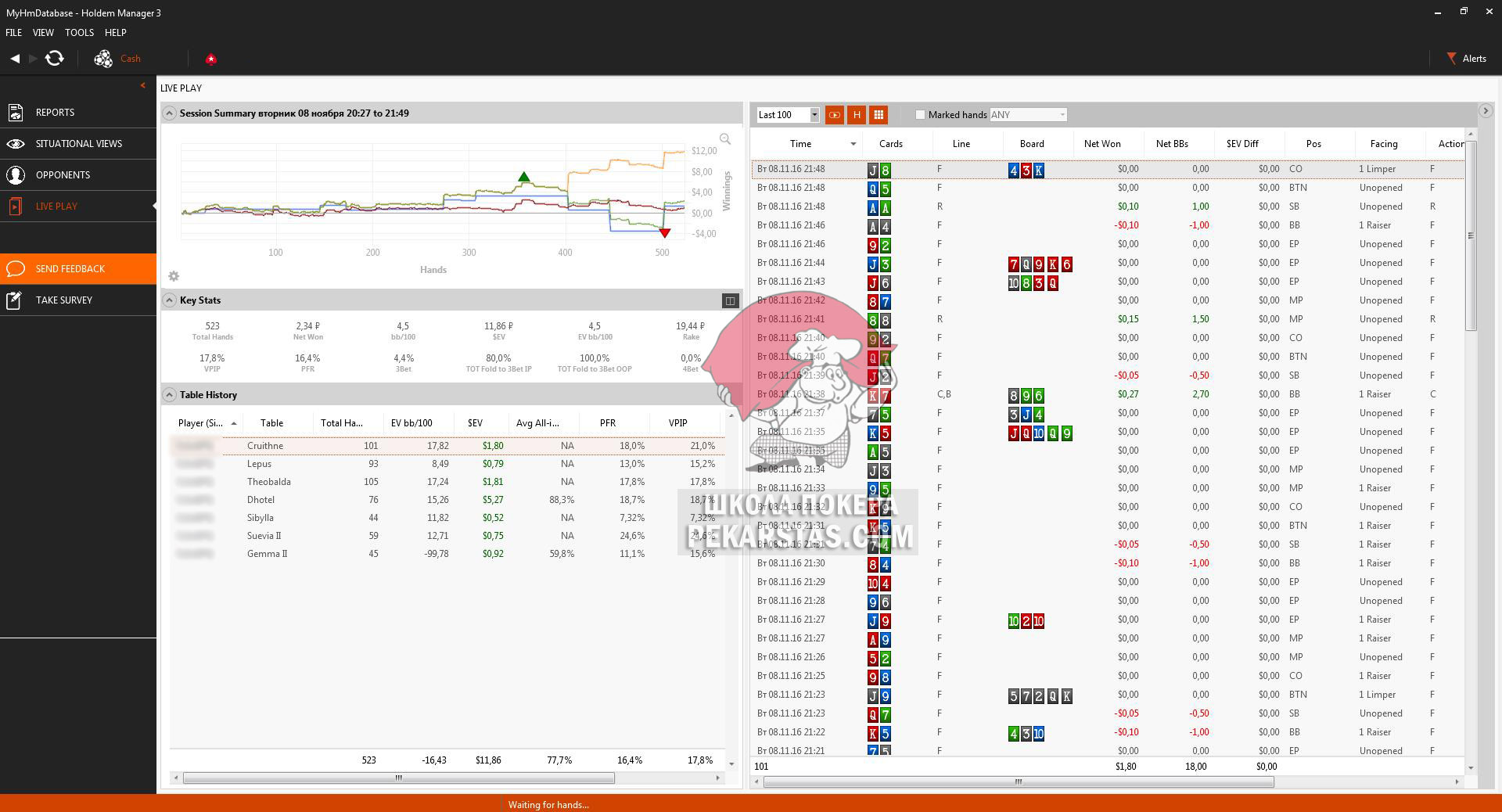
Task: Collapse the Table History section
Action: 169,395
